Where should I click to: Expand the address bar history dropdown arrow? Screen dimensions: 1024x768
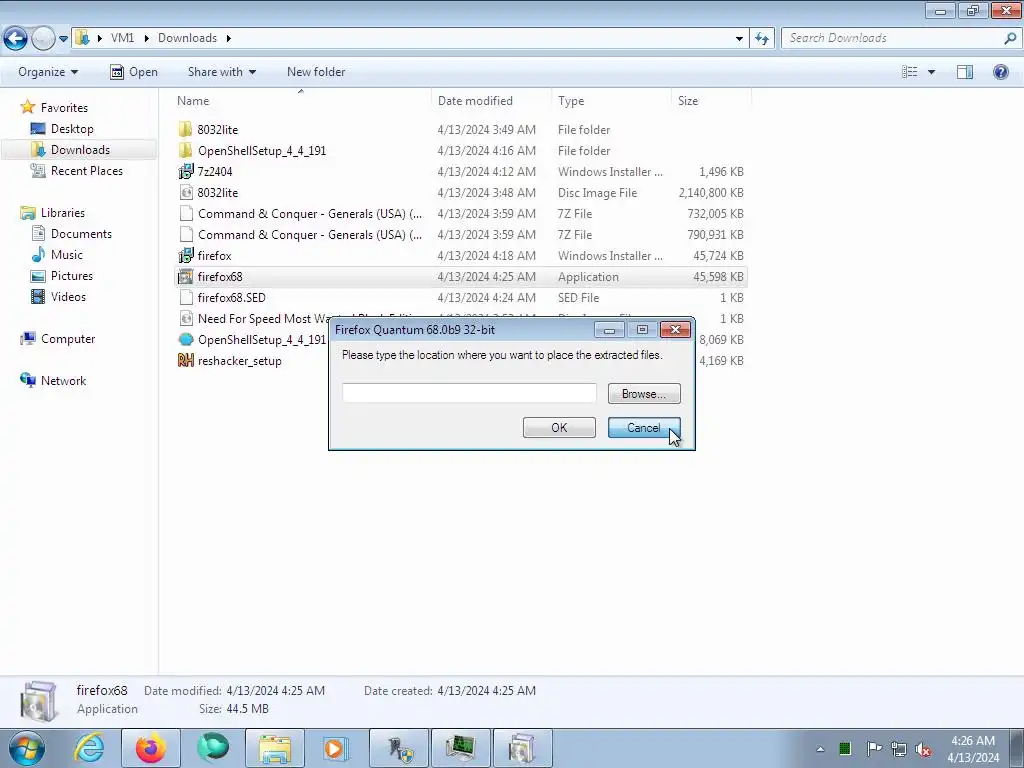[739, 39]
